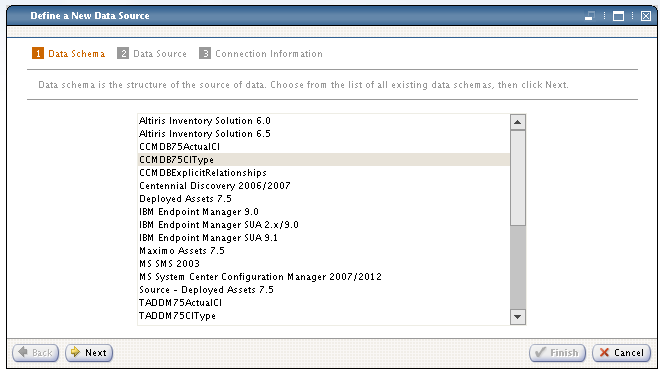Select Altiris Inventory Solution 6.5 schema
660x375 pixels.
pos(323,134)
